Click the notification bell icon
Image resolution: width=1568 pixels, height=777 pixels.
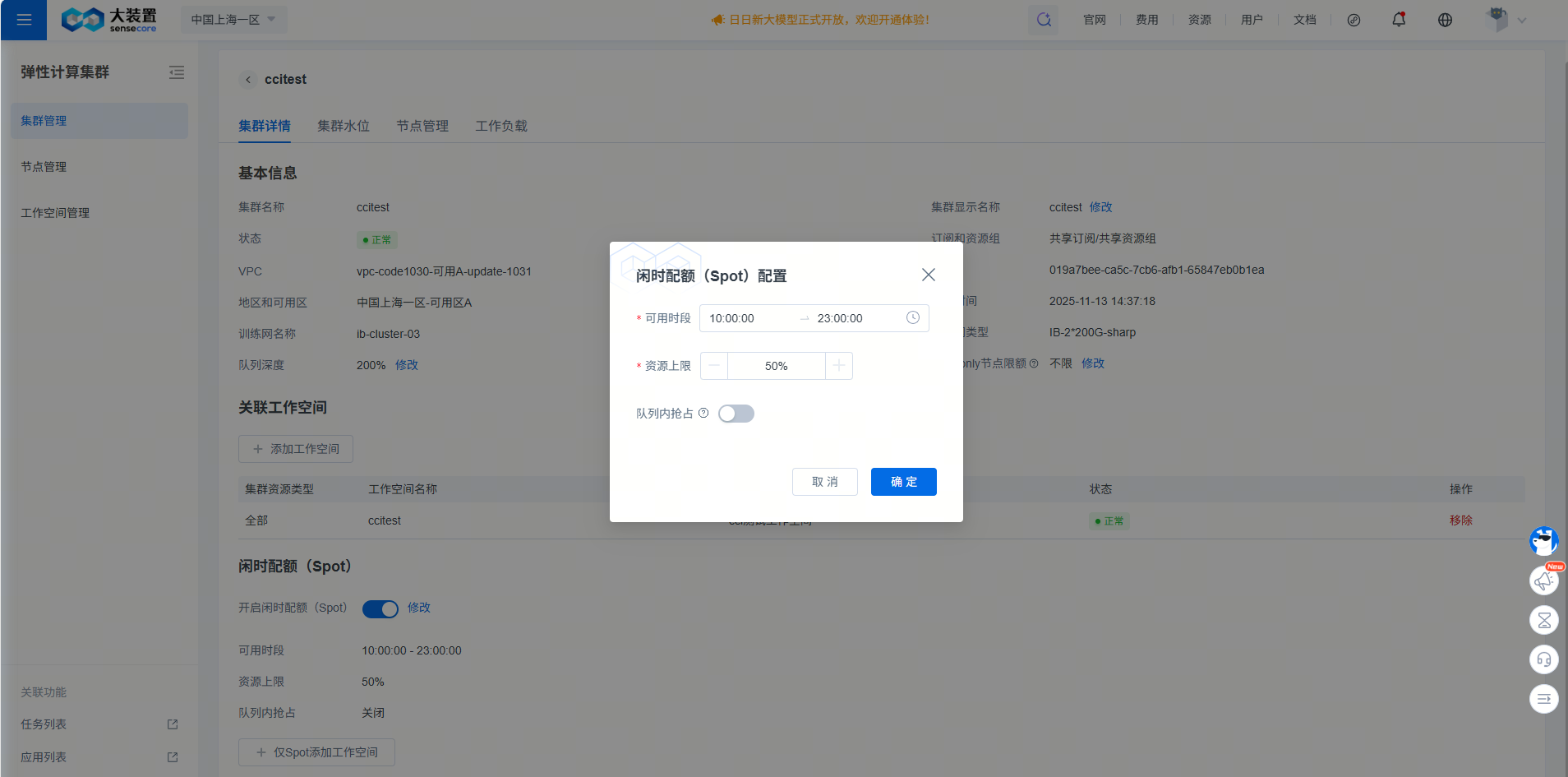1399,20
